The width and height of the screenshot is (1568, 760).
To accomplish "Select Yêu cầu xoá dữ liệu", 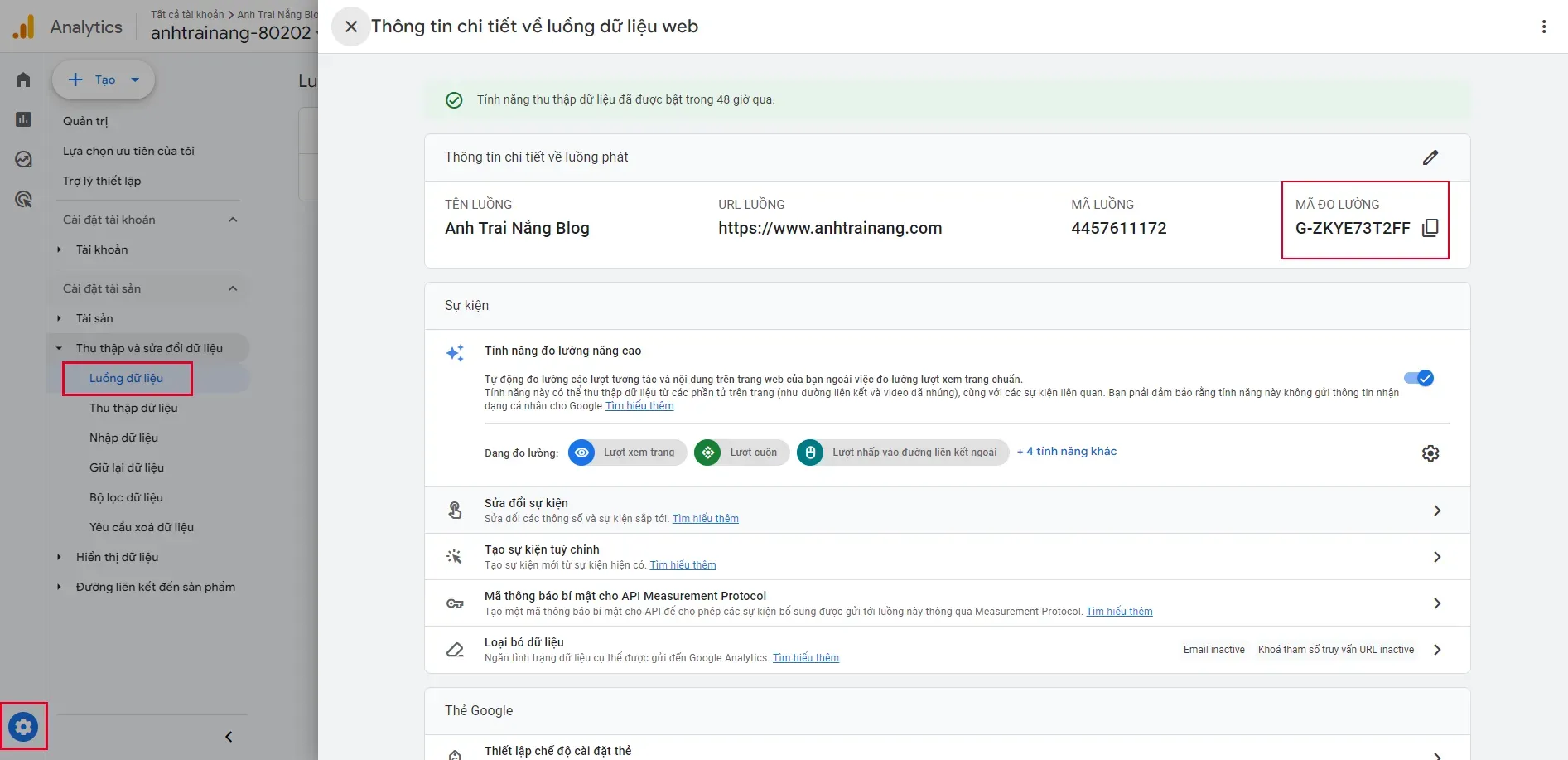I will click(x=142, y=527).
